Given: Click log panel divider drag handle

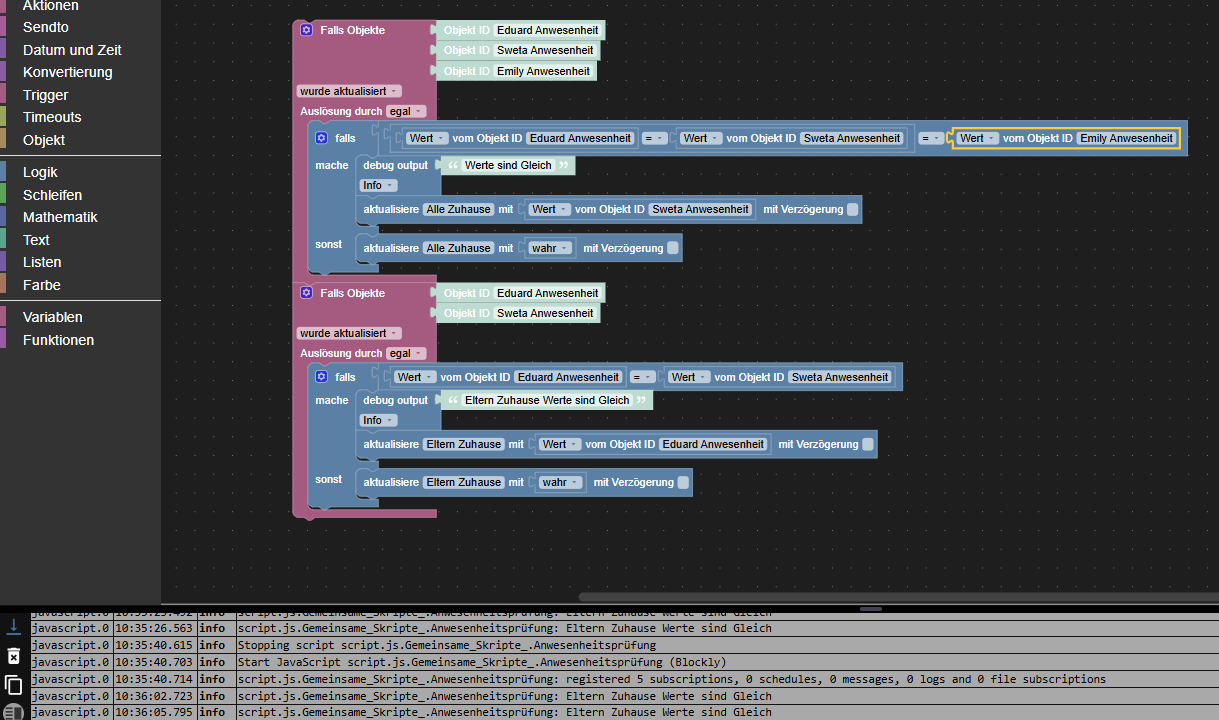Looking at the screenshot, I should pos(871,608).
